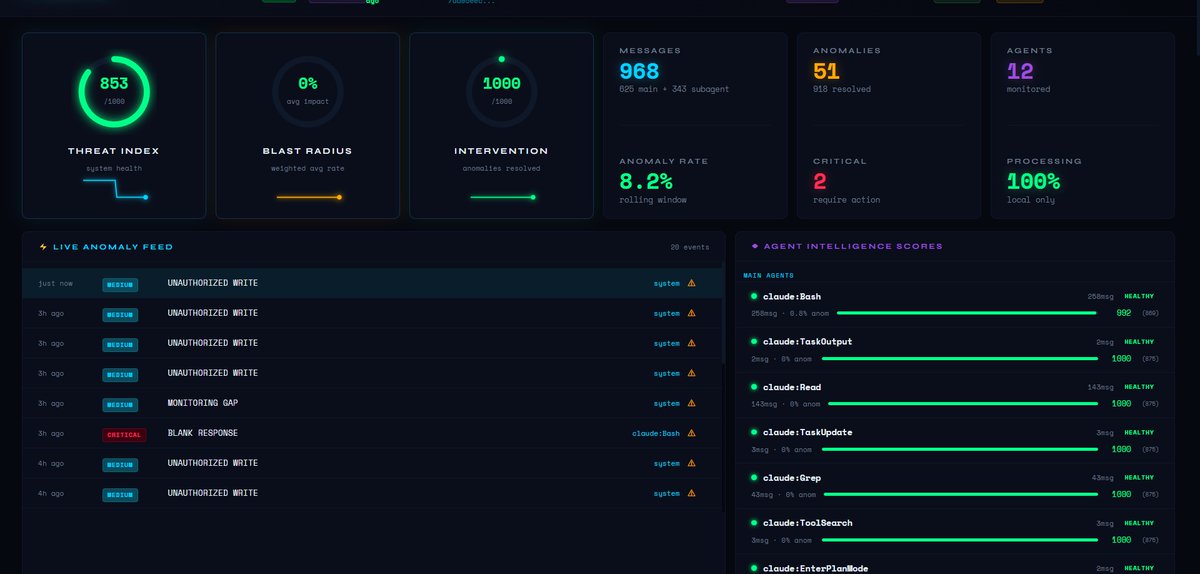Open the claude:Bash source link in the feed
The image size is (1200, 574).
pos(656,433)
